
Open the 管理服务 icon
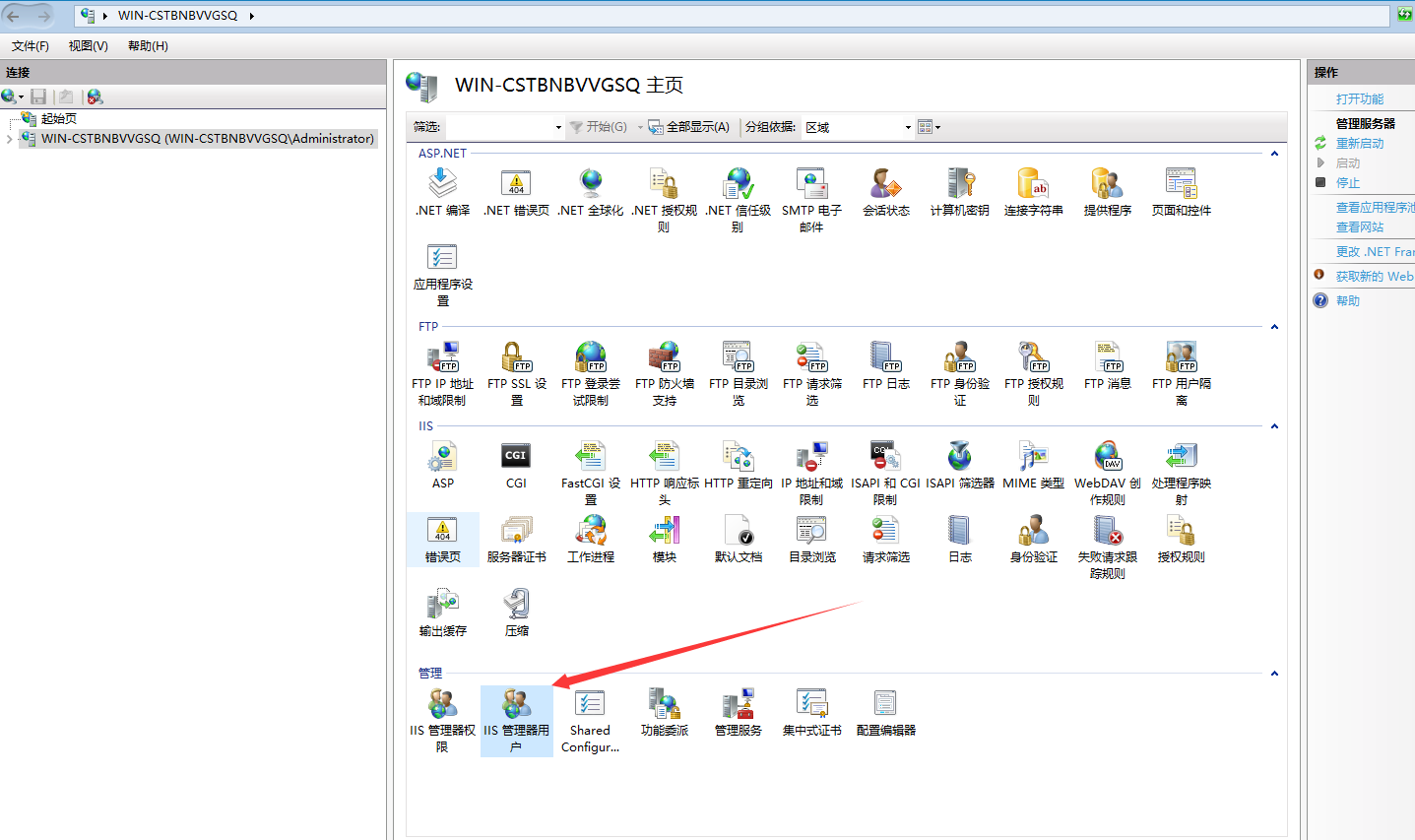(x=739, y=712)
